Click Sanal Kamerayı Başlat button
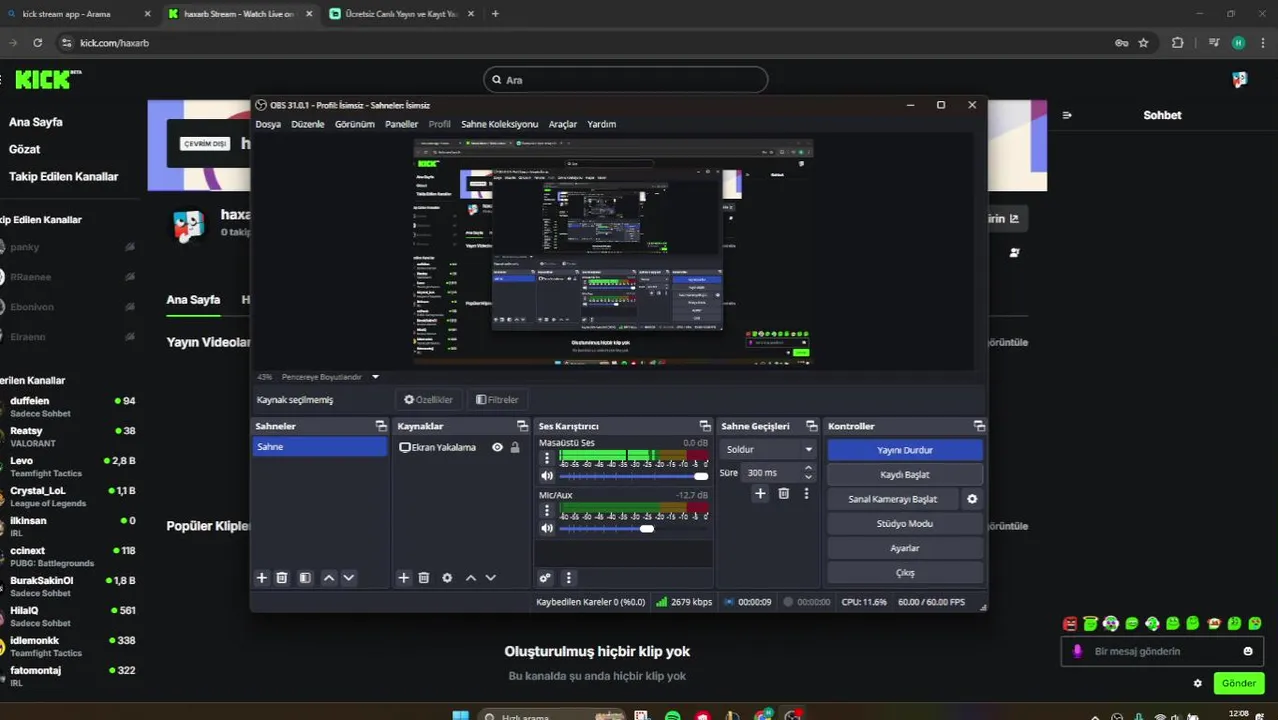The height and width of the screenshot is (720, 1278). coord(893,499)
